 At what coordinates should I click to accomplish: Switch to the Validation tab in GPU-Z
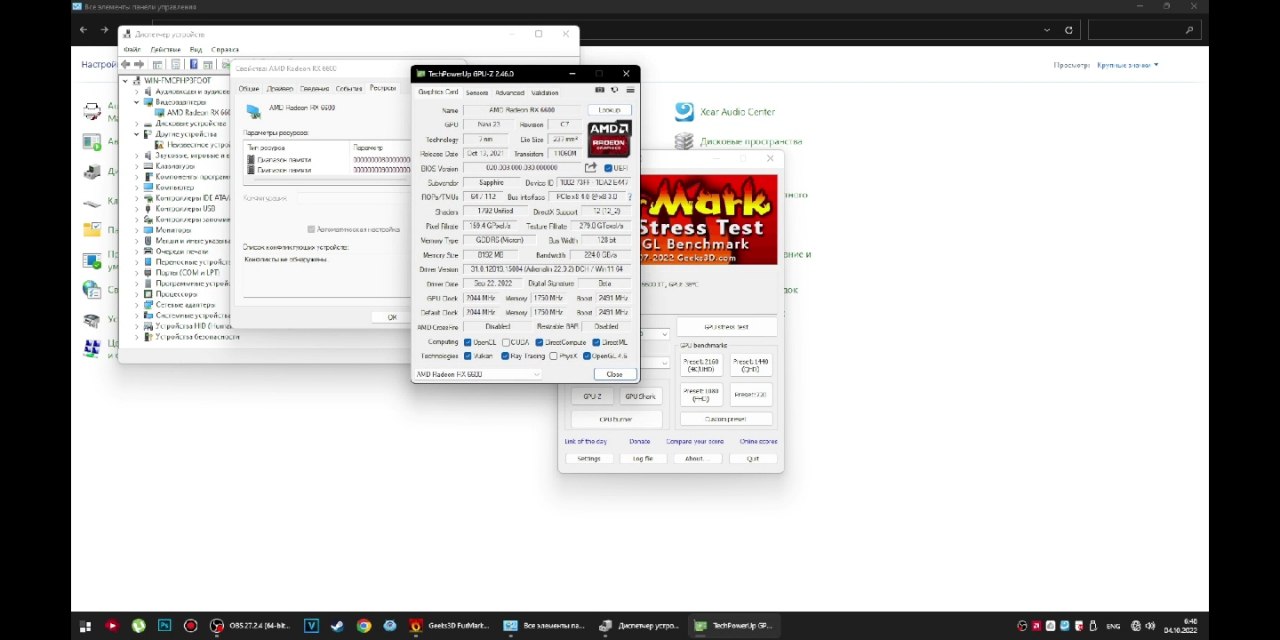545,92
